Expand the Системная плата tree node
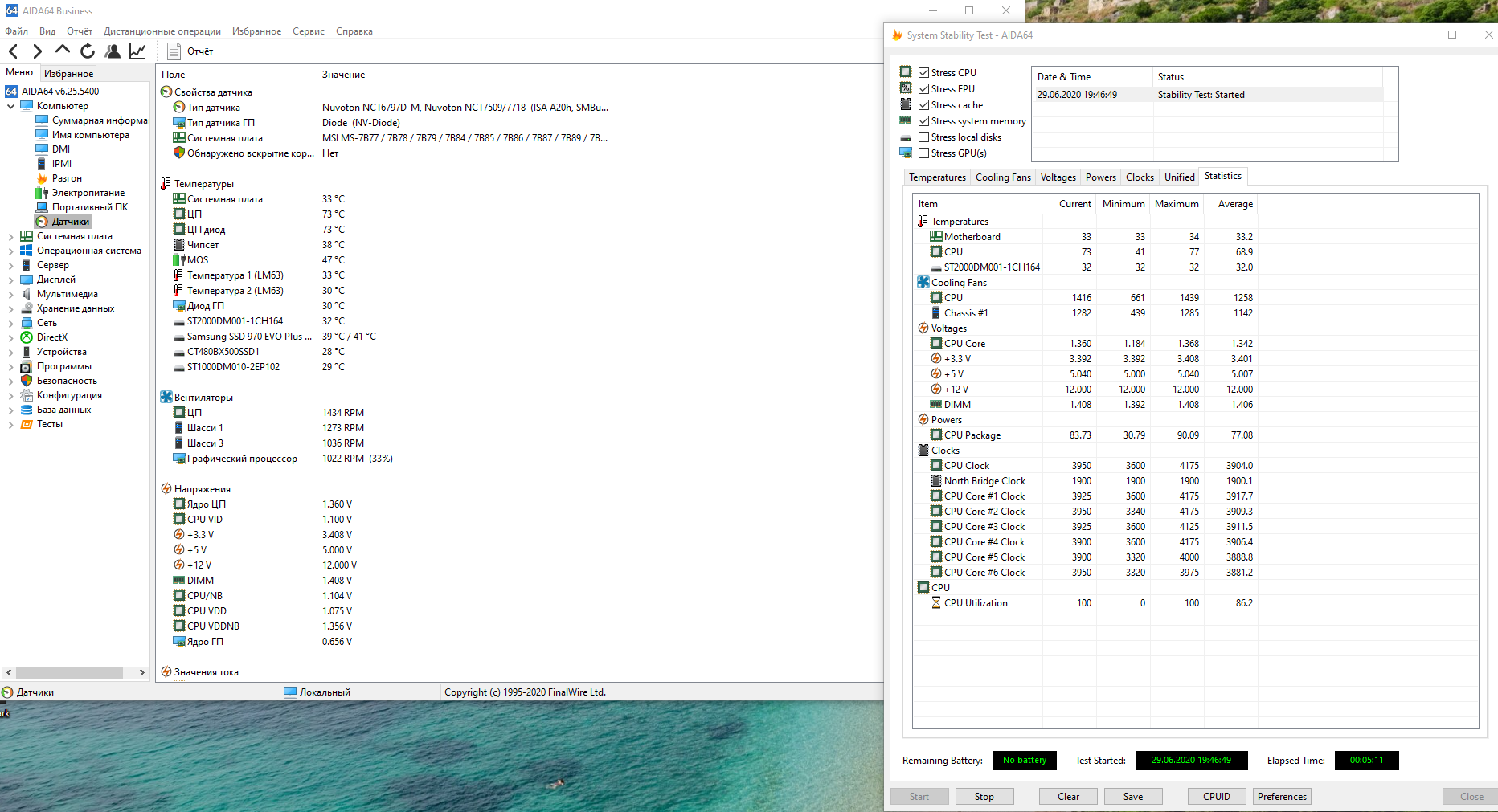The image size is (1498, 812). [10, 236]
